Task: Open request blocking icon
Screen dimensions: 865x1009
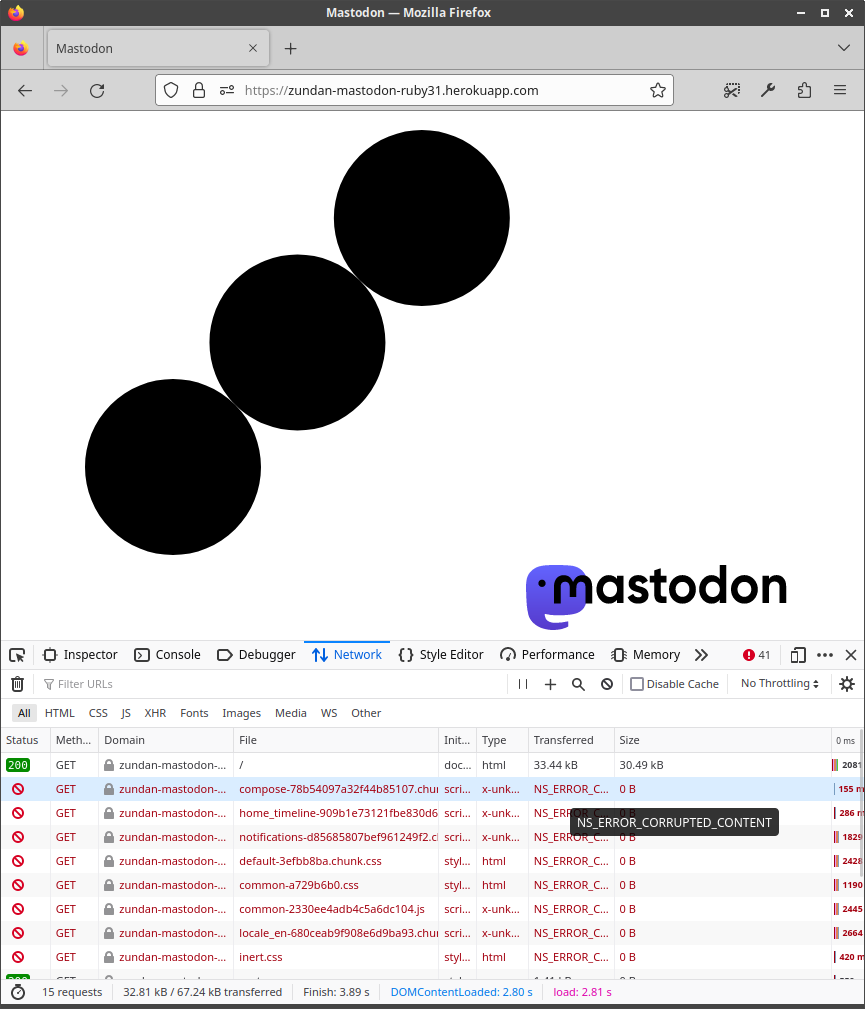Action: pos(607,684)
